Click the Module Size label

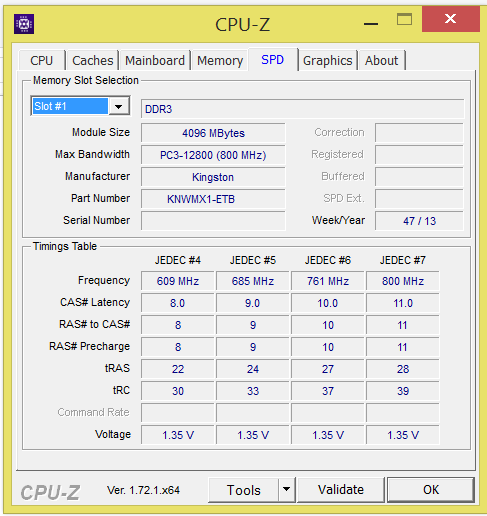(x=101, y=132)
